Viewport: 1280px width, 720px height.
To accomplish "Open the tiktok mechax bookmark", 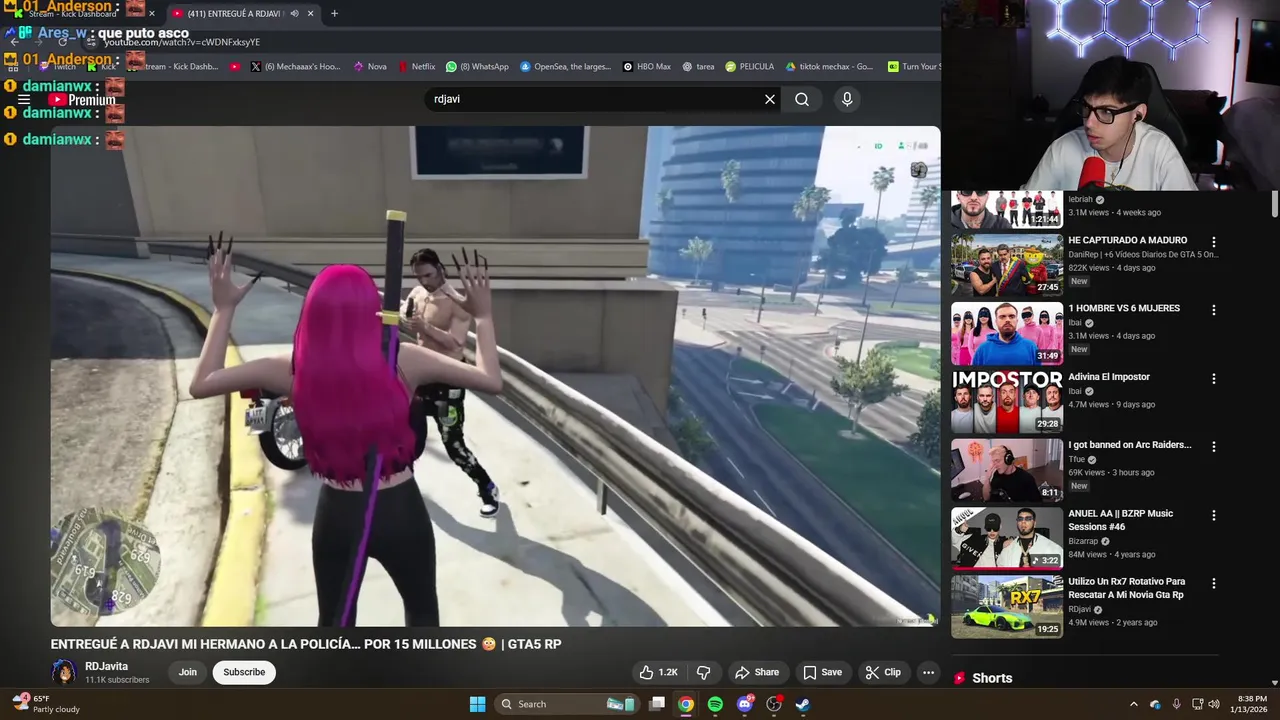I will click(x=829, y=67).
